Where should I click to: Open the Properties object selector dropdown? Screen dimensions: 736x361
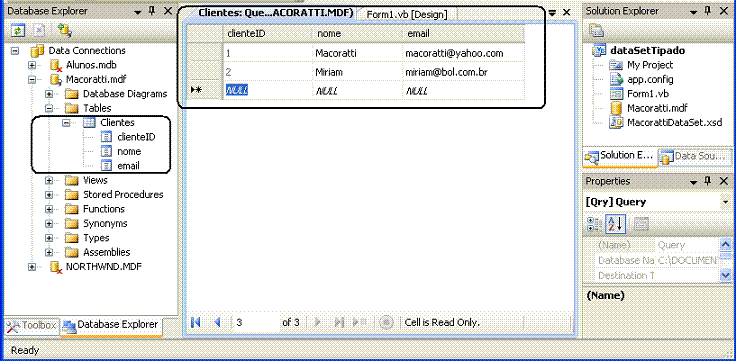click(726, 202)
